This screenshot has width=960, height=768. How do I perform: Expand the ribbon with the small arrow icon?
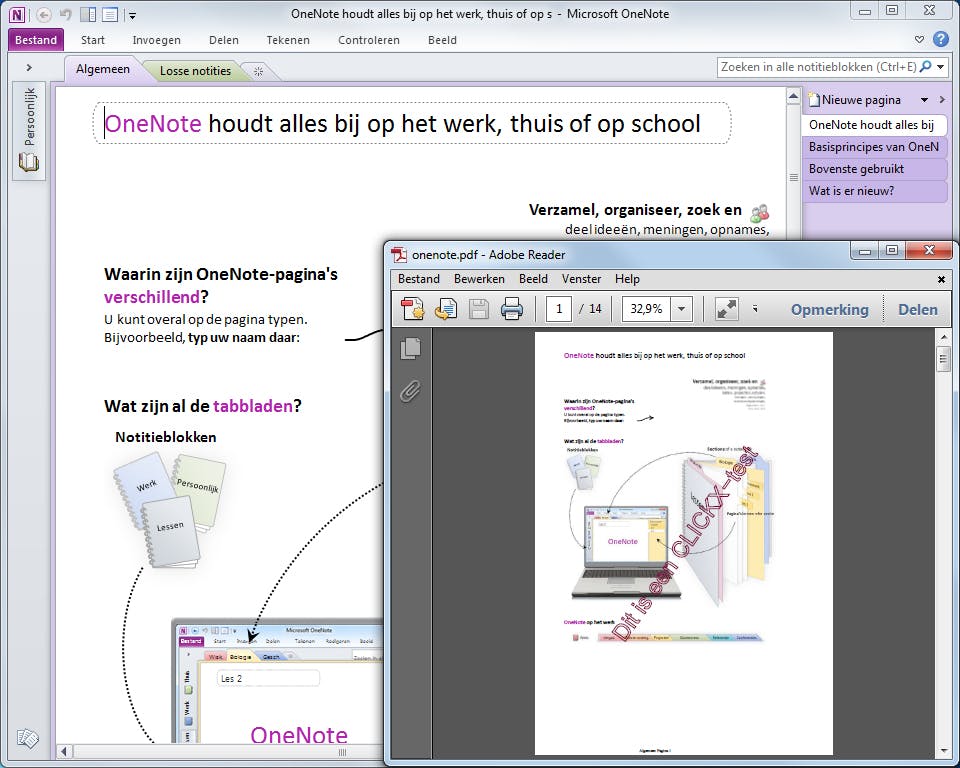click(919, 40)
